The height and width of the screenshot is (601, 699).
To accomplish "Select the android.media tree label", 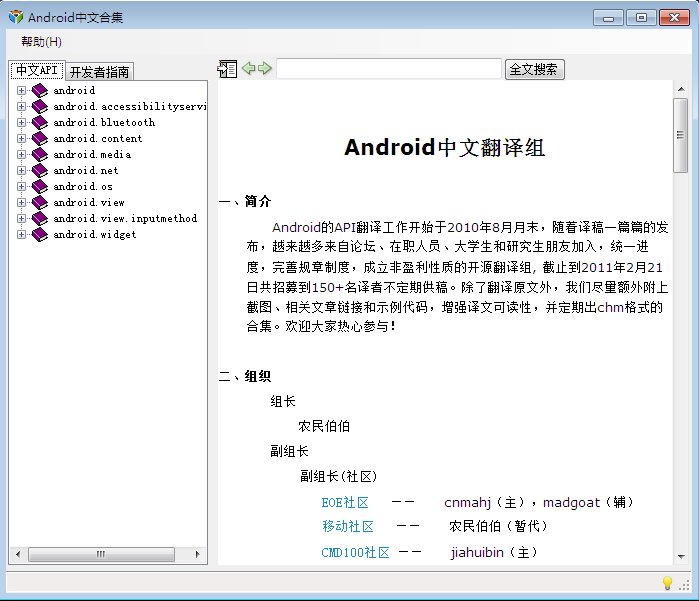I will 92,155.
